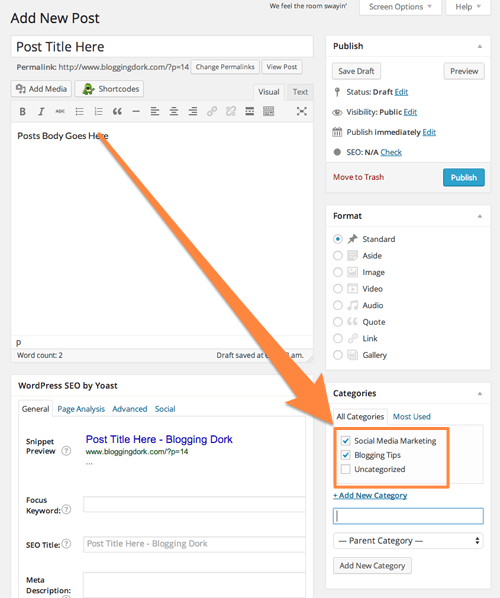Apply blockquote formatting
500x598 pixels.
pos(117,111)
